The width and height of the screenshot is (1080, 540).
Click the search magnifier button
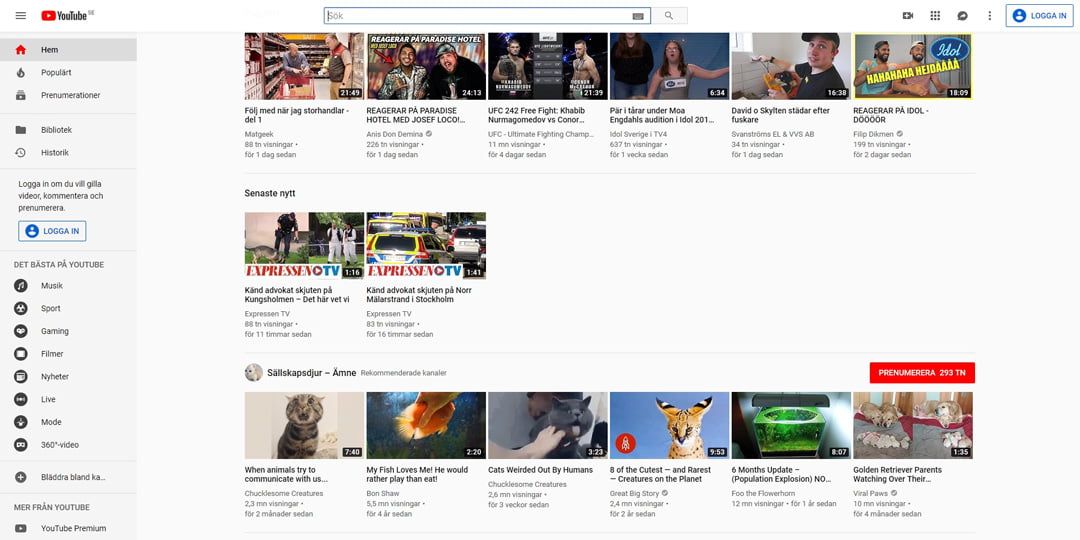click(x=669, y=15)
